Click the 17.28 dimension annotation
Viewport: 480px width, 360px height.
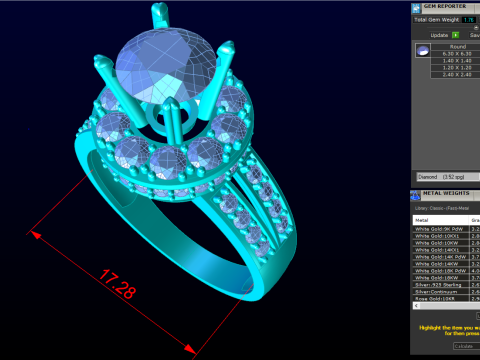(118, 284)
